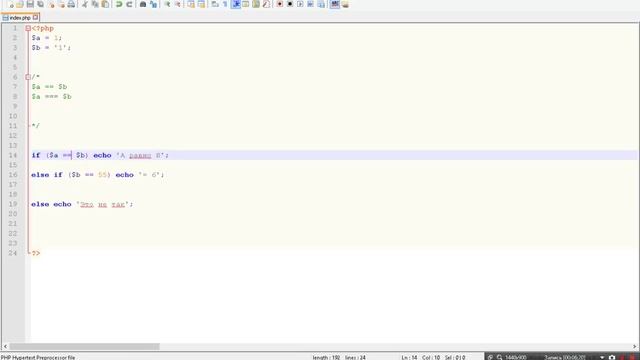Screen dimensions: 640x360
Task: Click the closing '?>' tag on line 24
Action: [36, 253]
